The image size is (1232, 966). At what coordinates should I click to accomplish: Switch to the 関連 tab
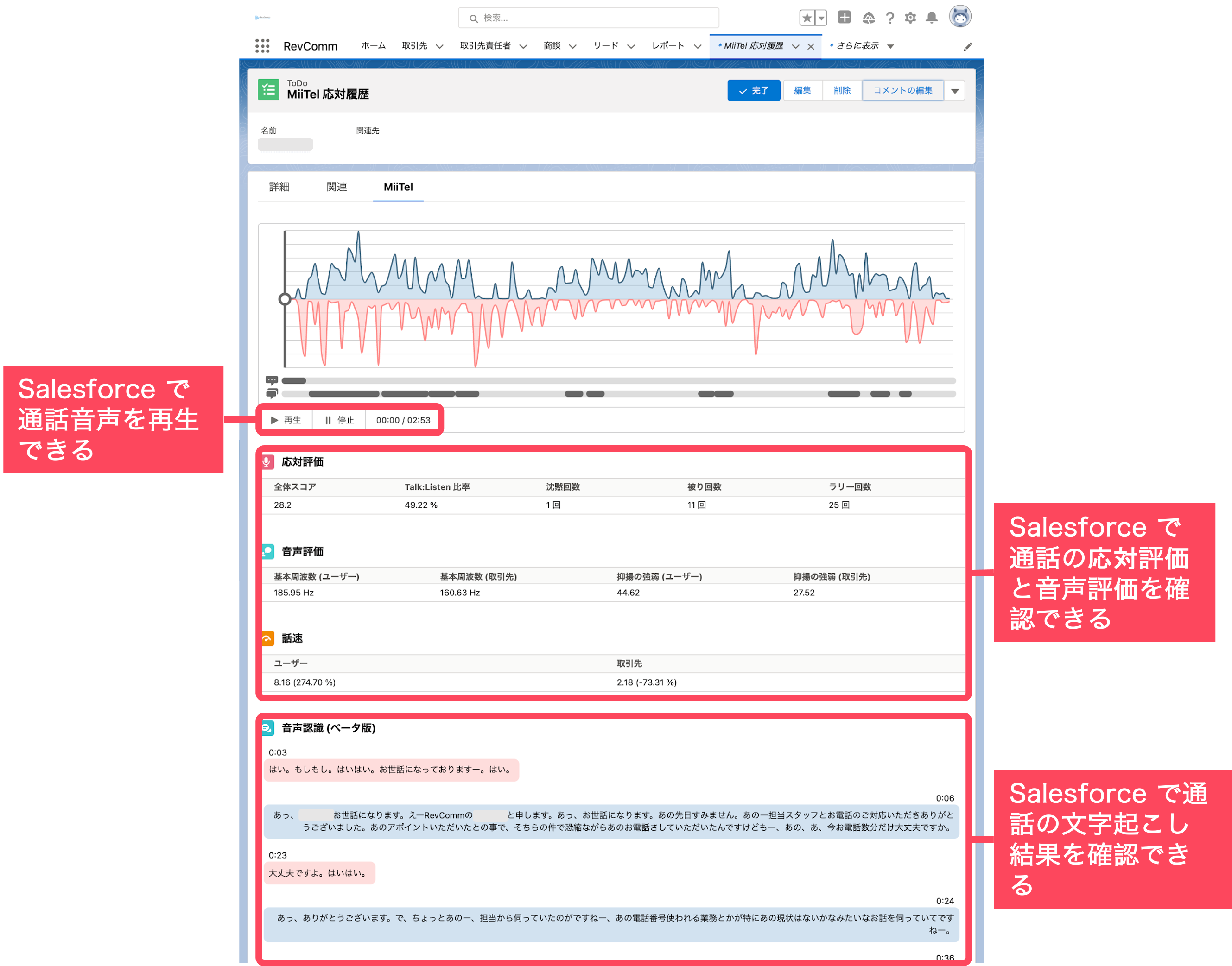[x=337, y=187]
